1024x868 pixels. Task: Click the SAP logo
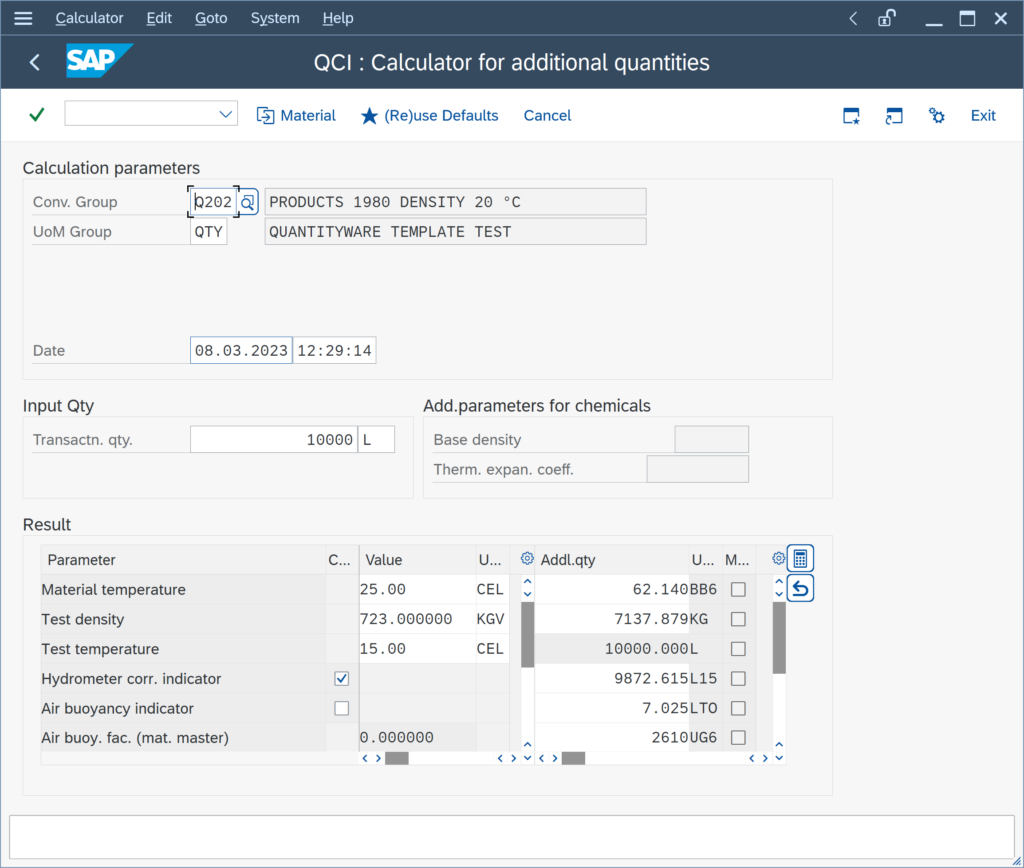click(99, 61)
